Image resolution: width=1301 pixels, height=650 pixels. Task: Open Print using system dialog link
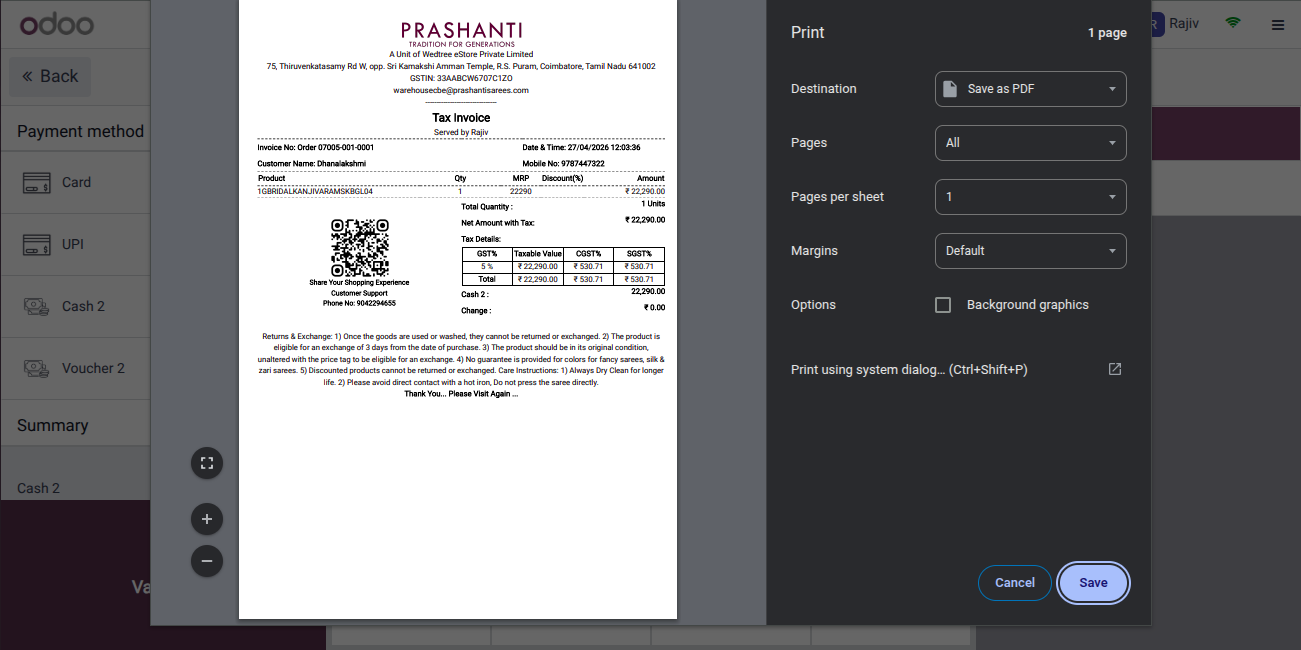[909, 370]
